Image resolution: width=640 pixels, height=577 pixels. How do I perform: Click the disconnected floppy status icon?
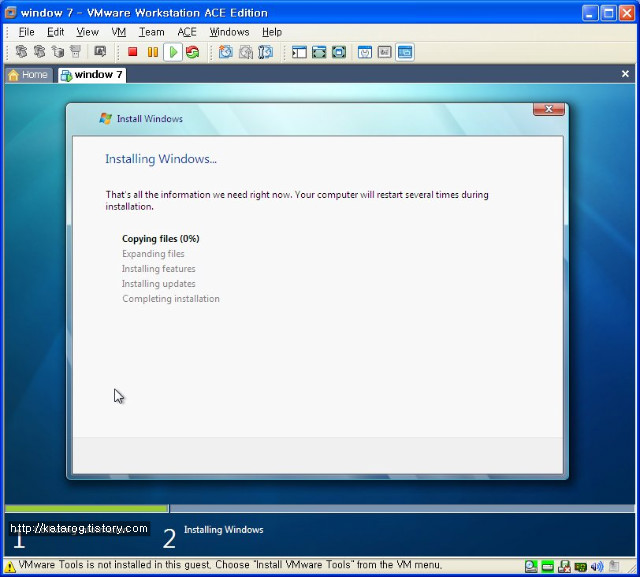[564, 566]
